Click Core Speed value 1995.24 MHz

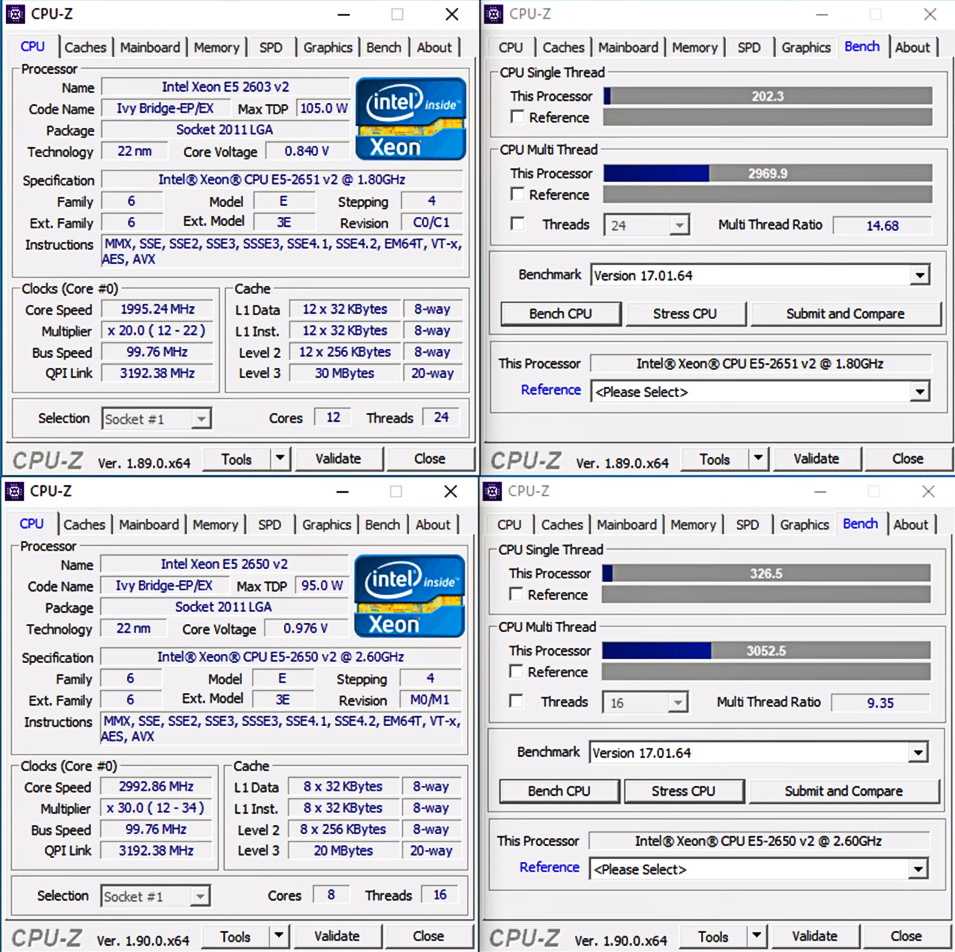pos(158,309)
